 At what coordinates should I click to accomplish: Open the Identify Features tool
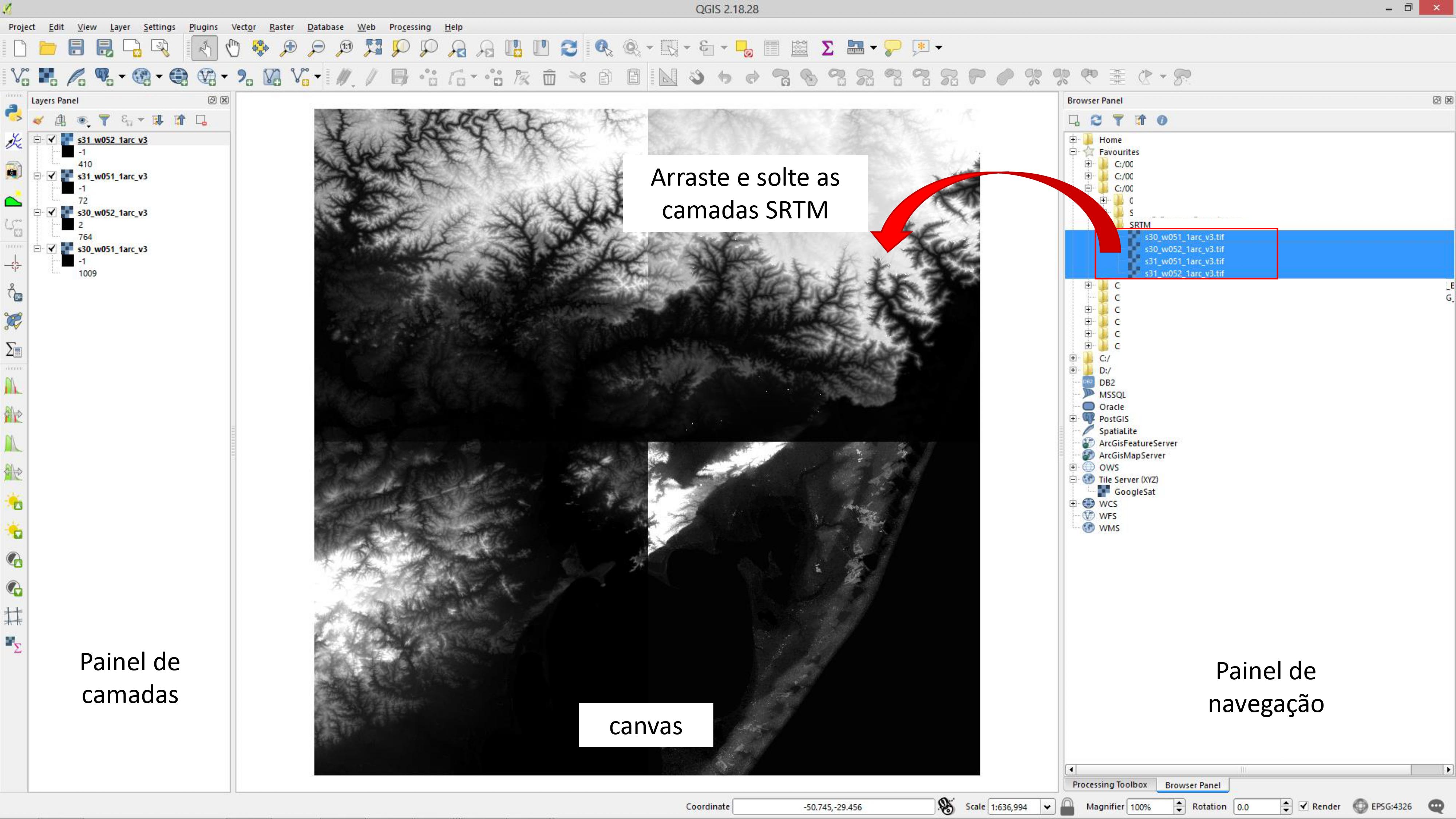click(x=603, y=48)
